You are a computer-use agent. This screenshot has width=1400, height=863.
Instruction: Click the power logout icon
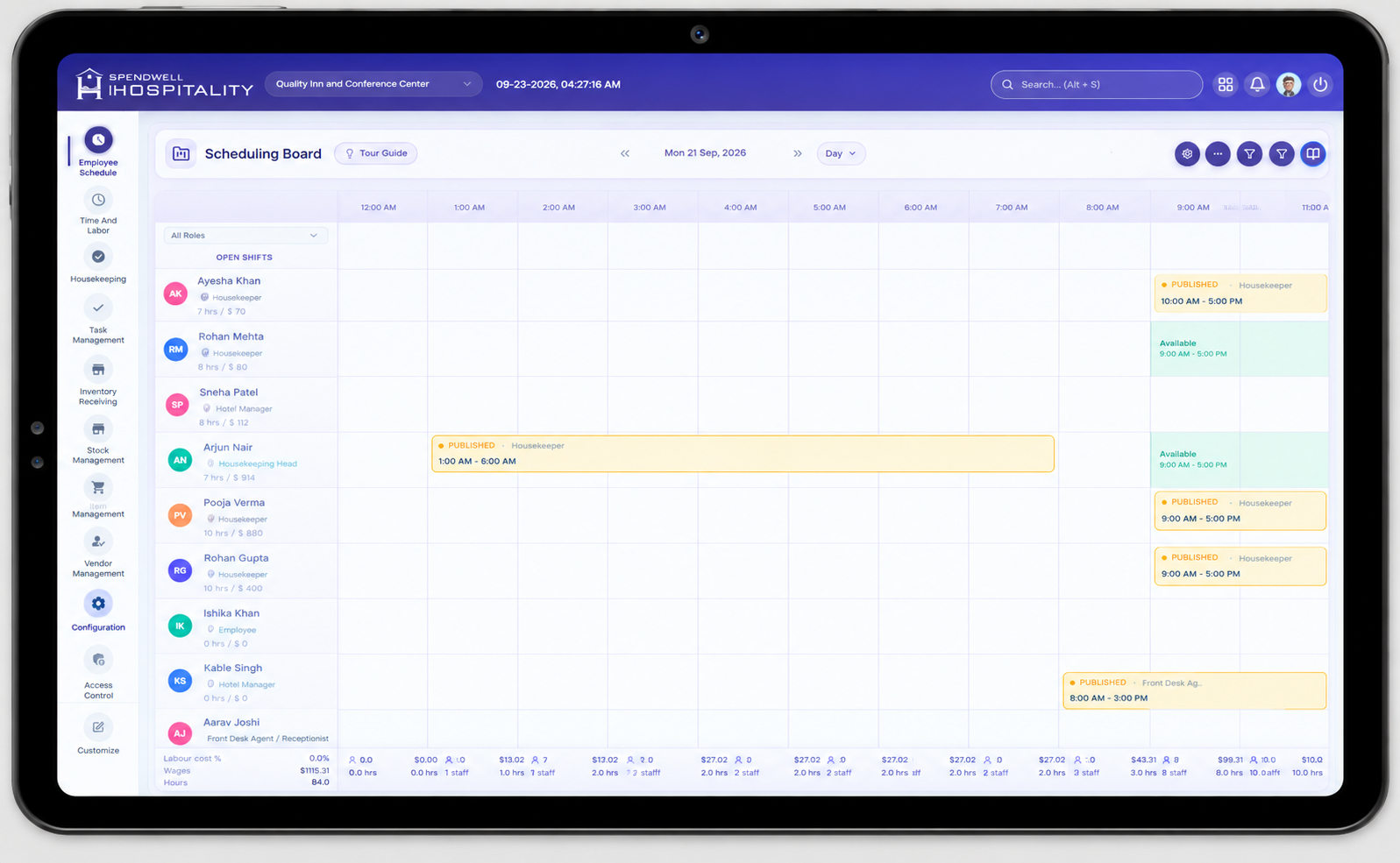tap(1320, 84)
